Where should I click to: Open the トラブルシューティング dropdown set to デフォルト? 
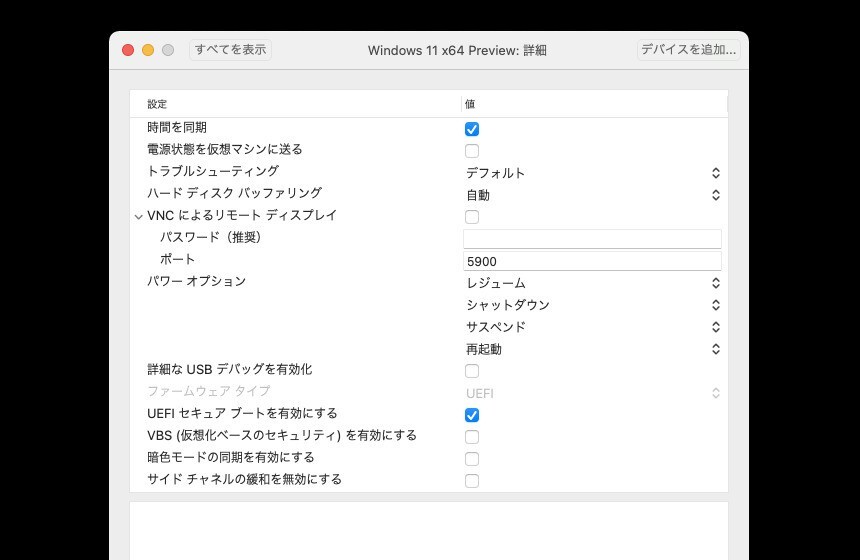[x=592, y=173]
